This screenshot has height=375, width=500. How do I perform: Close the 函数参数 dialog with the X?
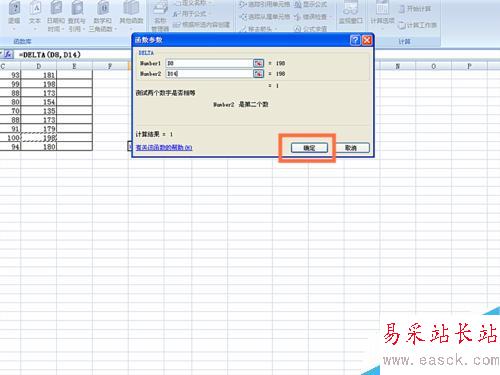click(367, 40)
